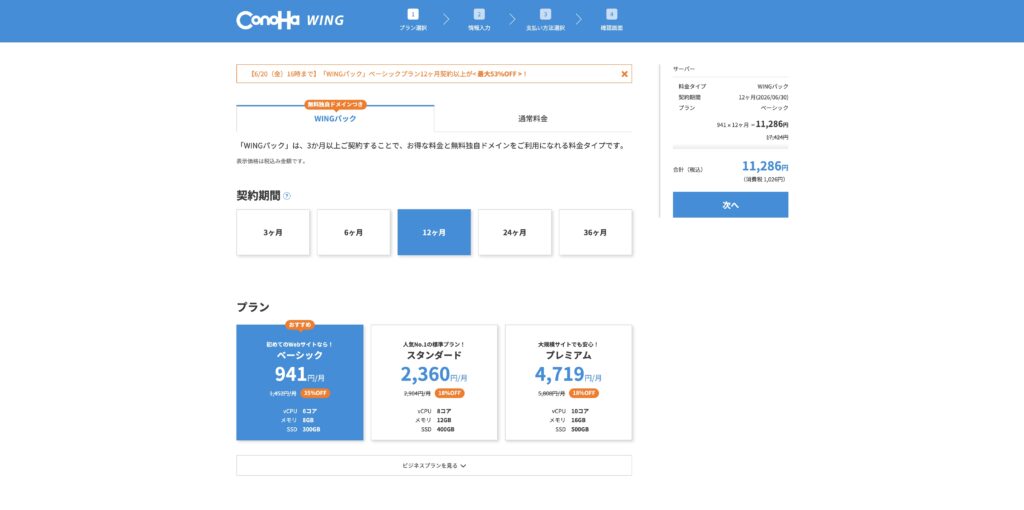Click the ConoHa WING logo
This screenshot has width=1024, height=510.
coord(290,20)
